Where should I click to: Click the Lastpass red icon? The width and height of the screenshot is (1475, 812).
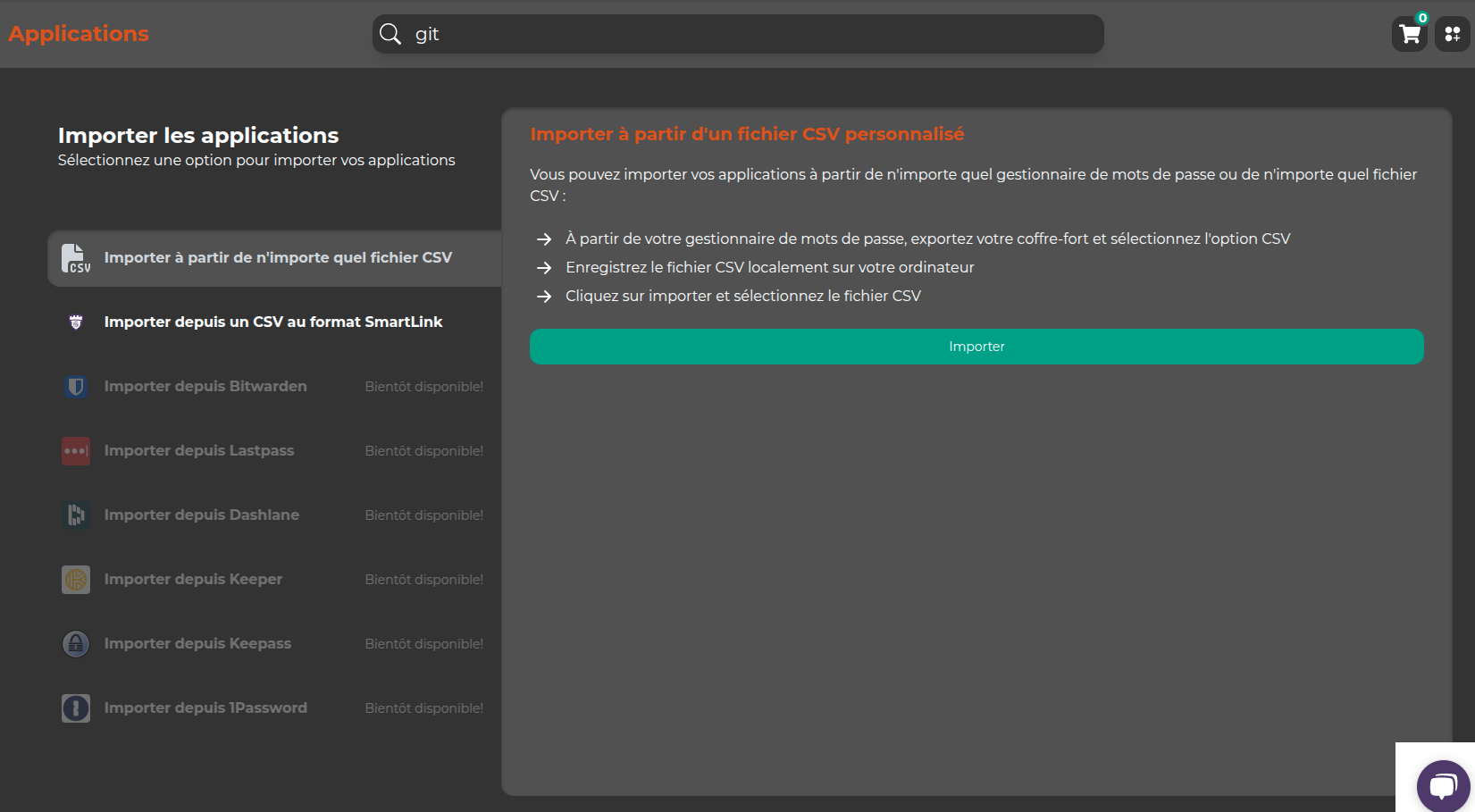76,451
